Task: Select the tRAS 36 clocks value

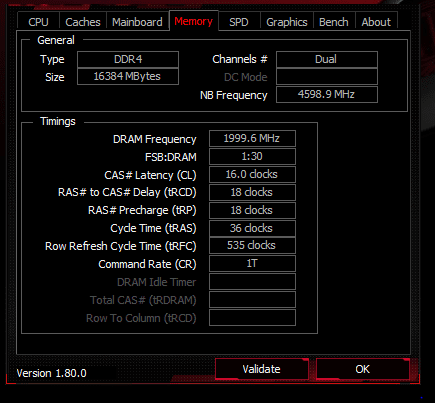Action: coord(252,228)
